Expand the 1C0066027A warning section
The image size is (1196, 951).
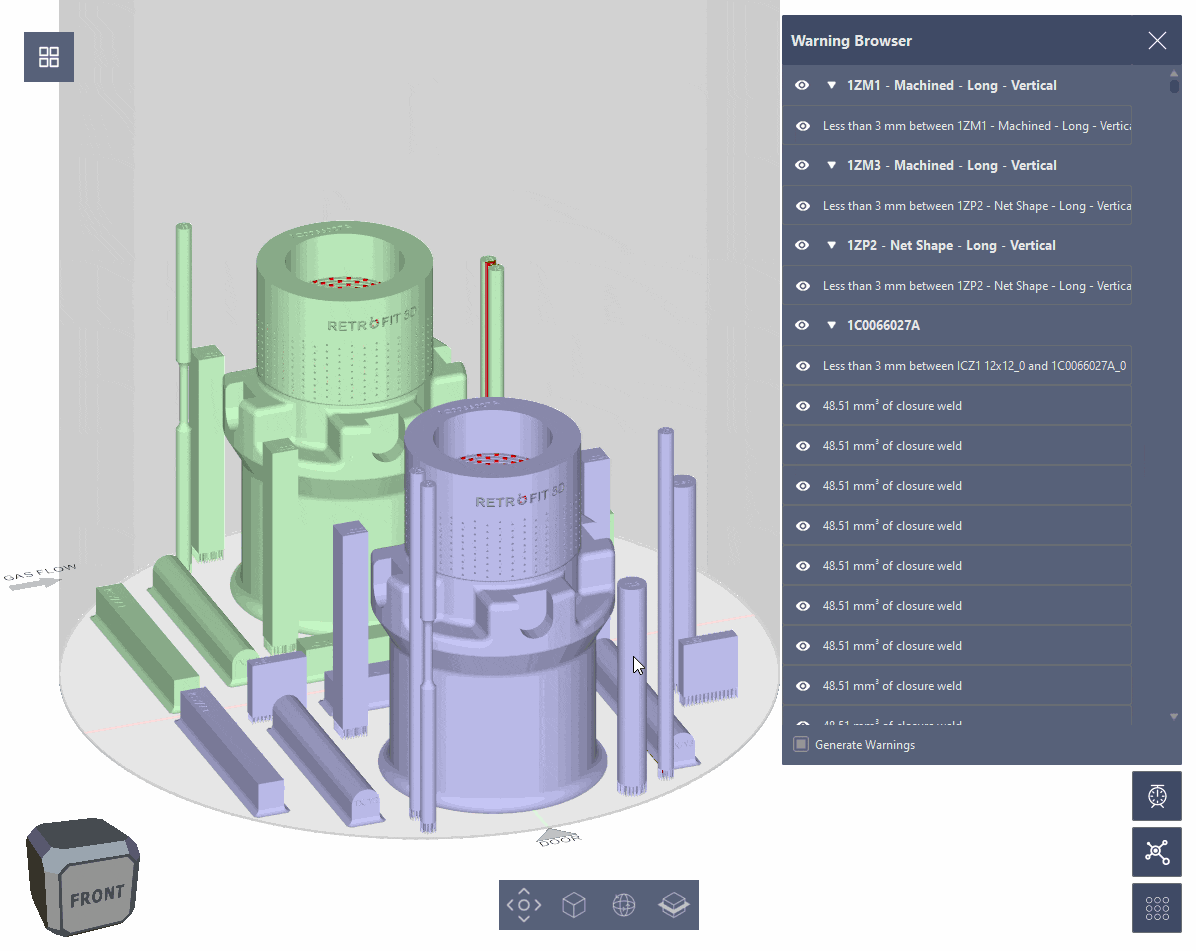point(832,325)
